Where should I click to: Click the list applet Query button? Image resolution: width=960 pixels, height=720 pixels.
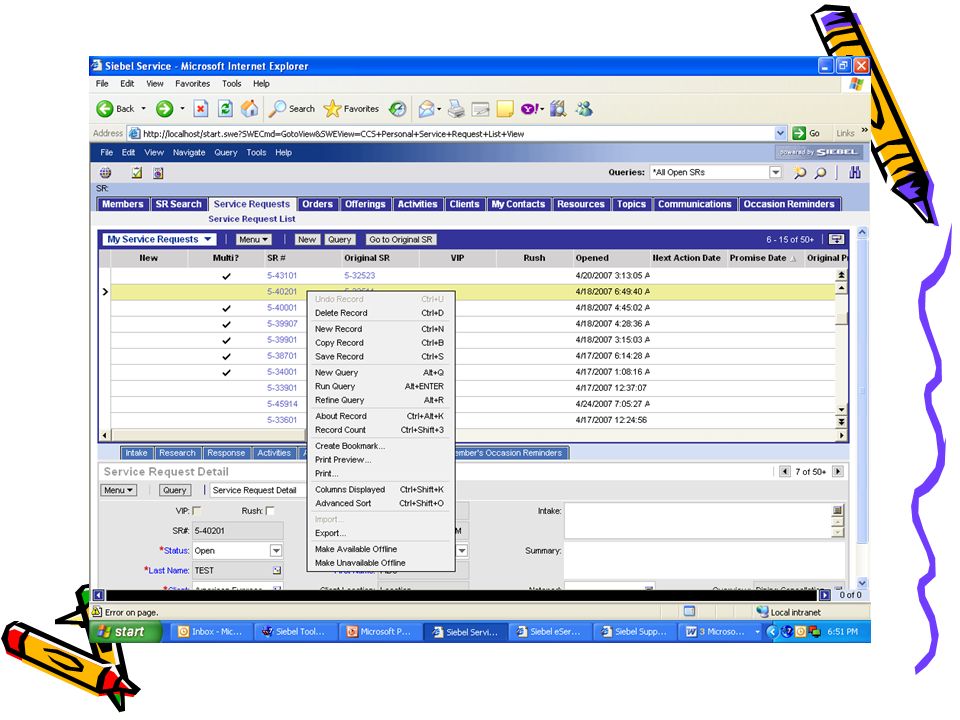[339, 239]
